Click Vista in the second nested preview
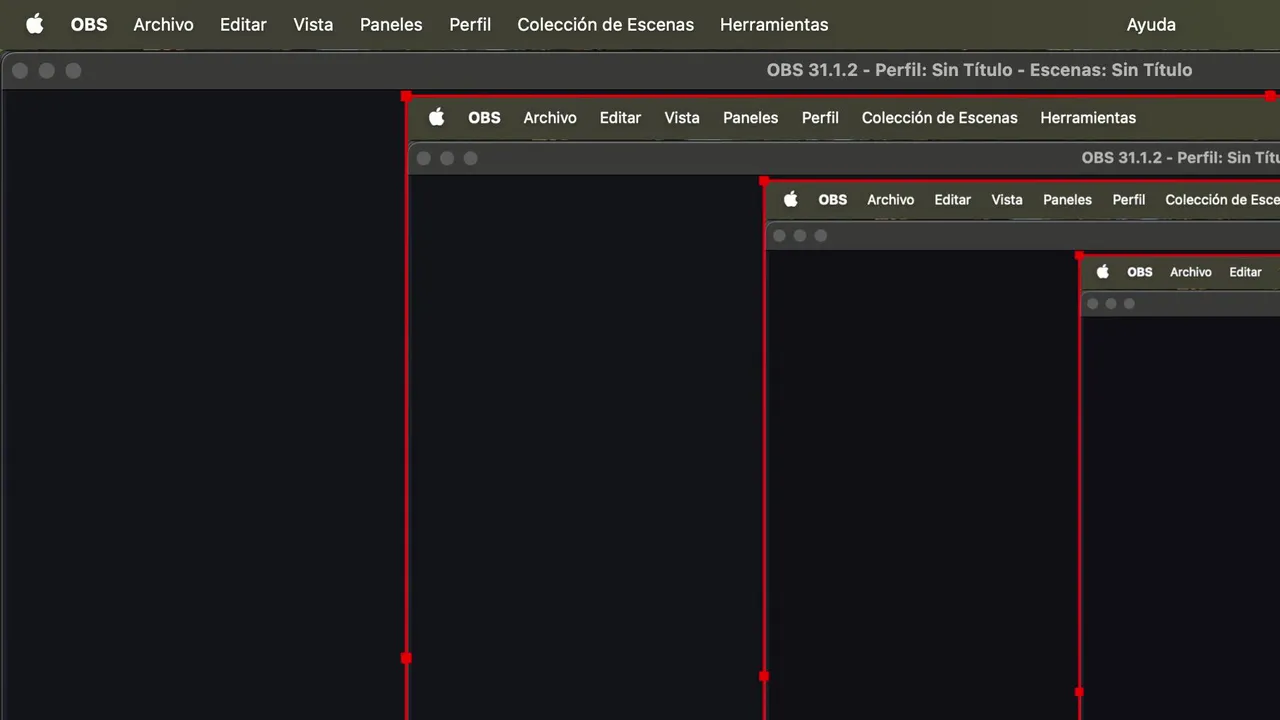Image resolution: width=1280 pixels, height=720 pixels. click(x=1007, y=200)
